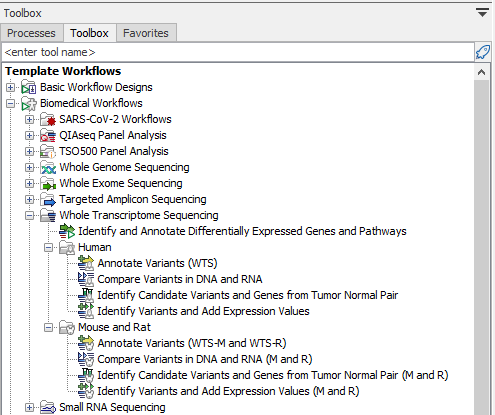The height and width of the screenshot is (415, 495).
Task: Click the Add Expression Values (M and R) icon
Action: click(x=86, y=391)
